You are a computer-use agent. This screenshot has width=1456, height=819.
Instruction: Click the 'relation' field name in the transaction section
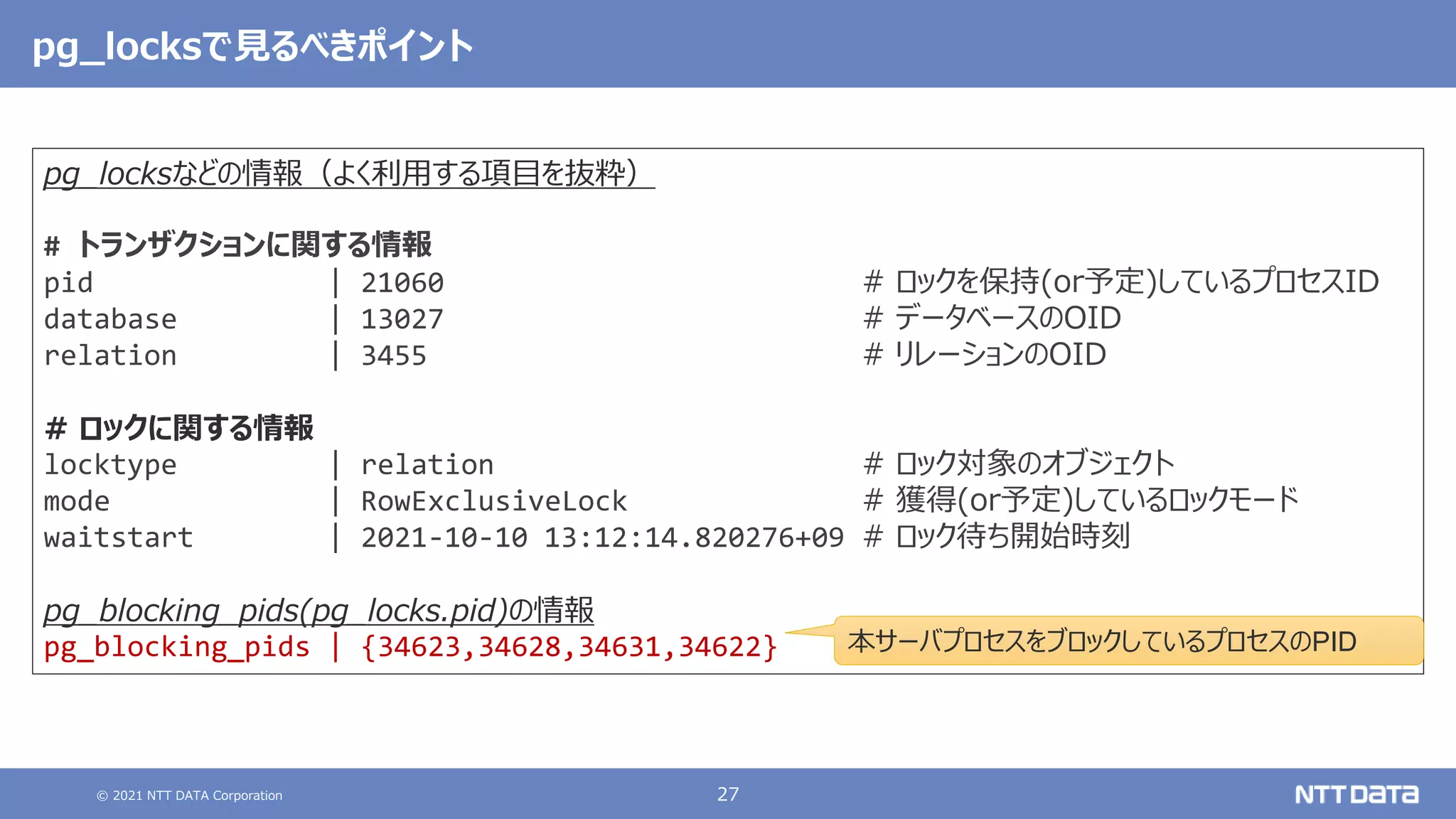pyautogui.click(x=110, y=355)
